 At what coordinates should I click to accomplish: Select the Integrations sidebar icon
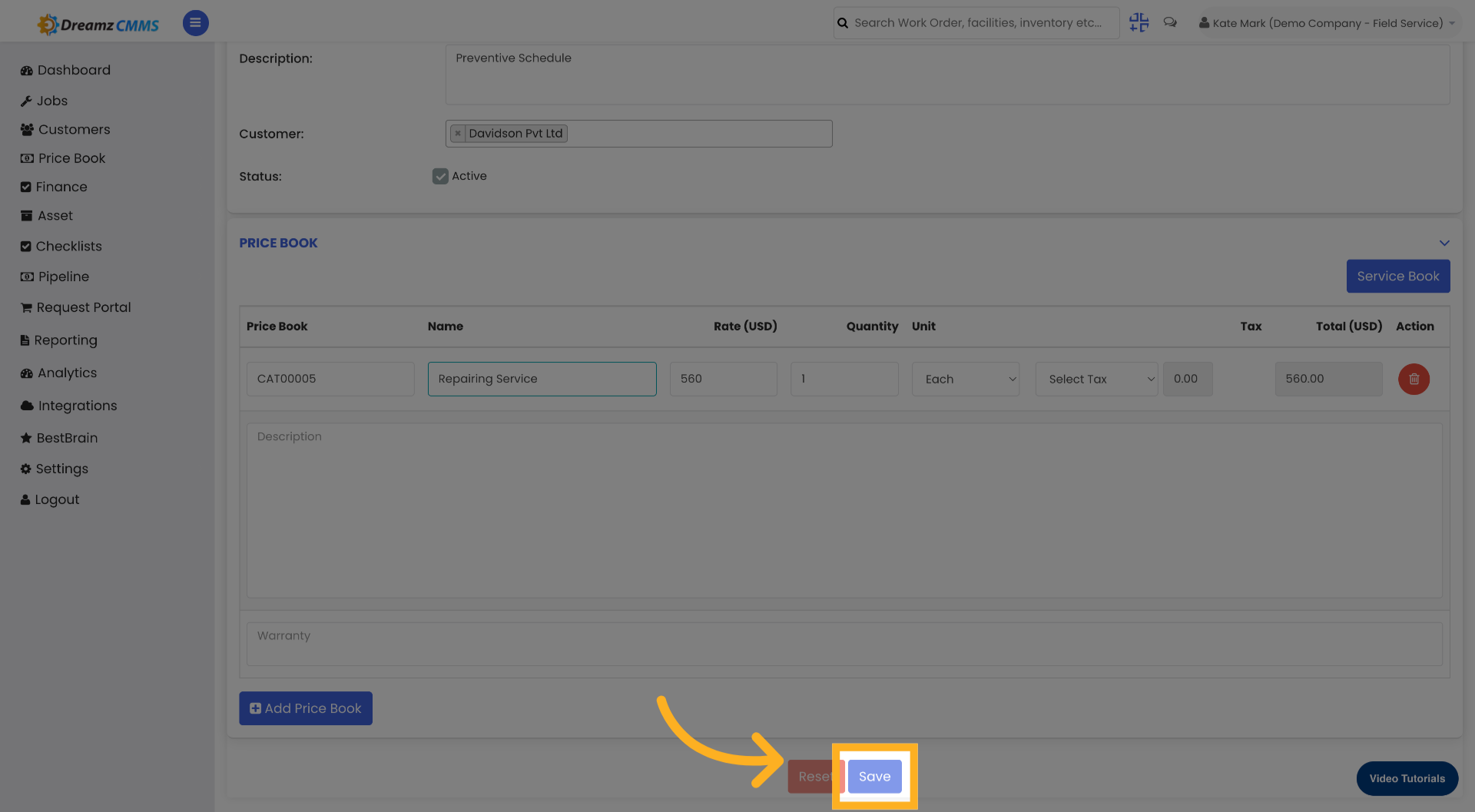[26, 406]
